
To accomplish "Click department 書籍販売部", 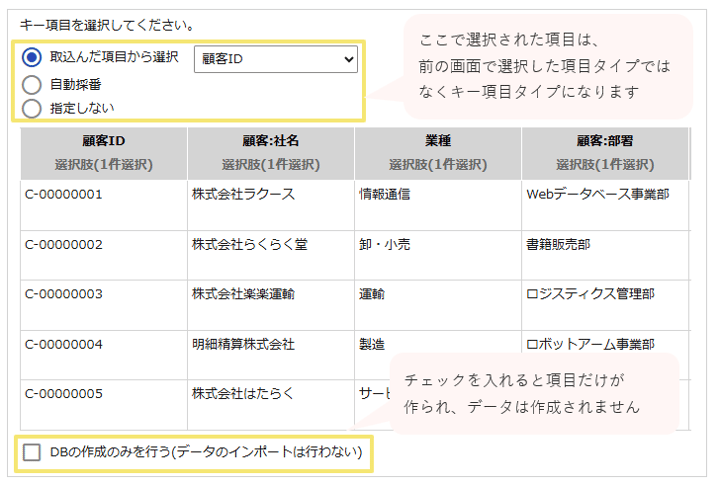I will (558, 245).
